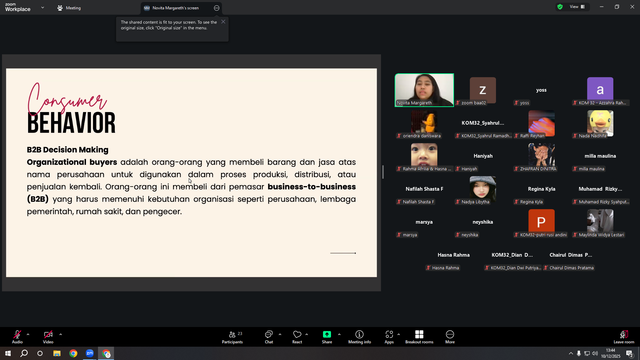The image size is (640, 360).
Task: Open the More options menu
Action: 450,337
